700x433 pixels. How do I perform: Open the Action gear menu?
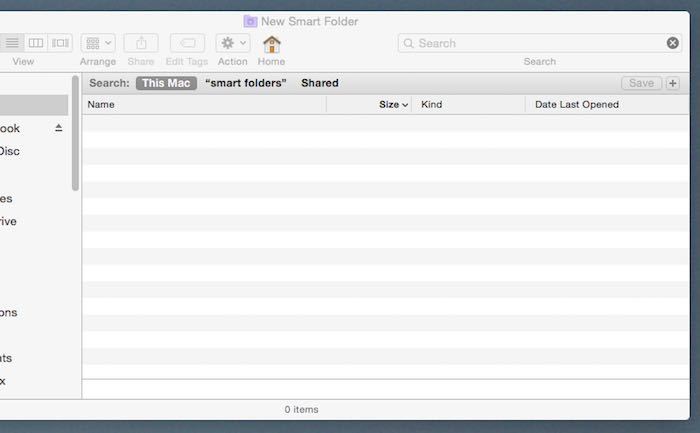[x=233, y=43]
